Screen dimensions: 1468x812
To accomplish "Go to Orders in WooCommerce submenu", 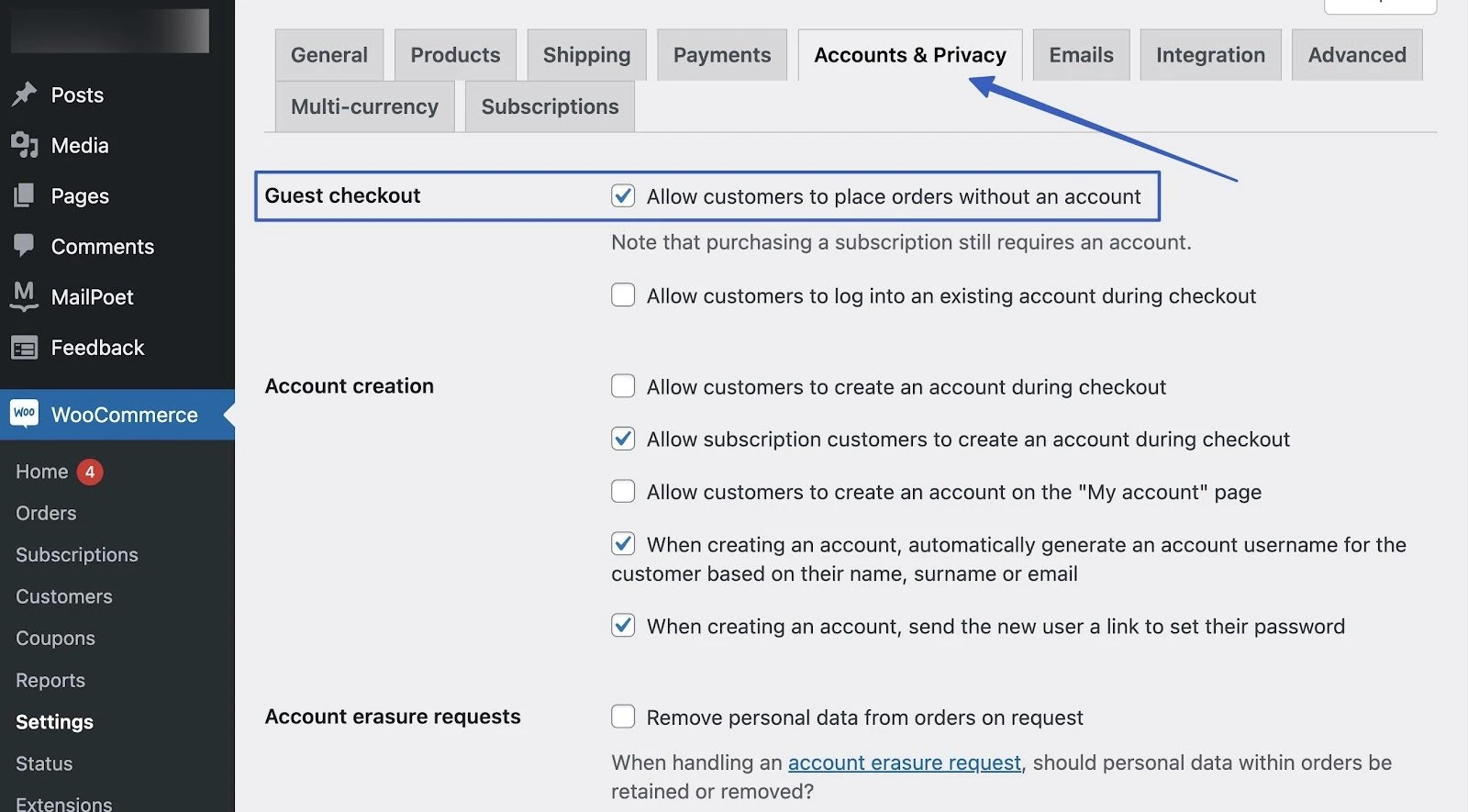I will [46, 513].
